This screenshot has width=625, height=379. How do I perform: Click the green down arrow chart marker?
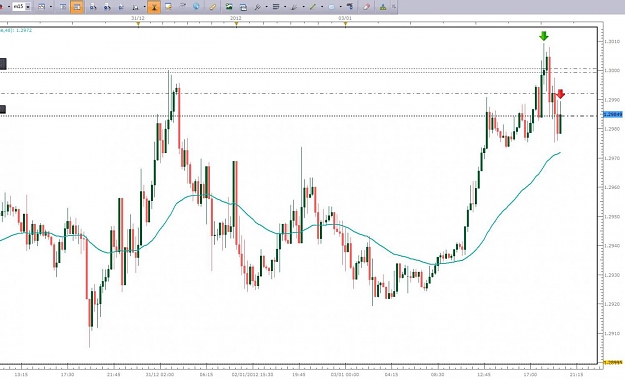[544, 36]
